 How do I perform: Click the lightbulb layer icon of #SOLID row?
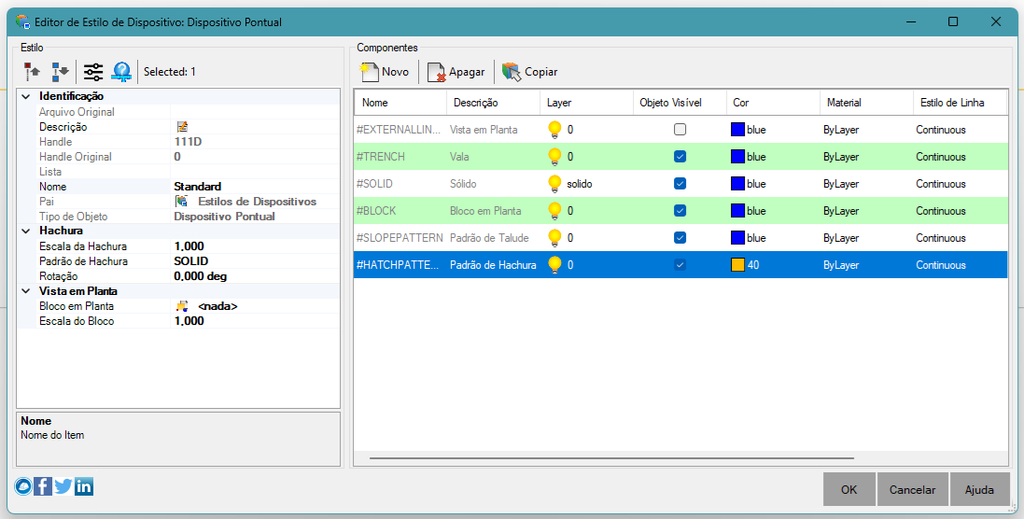coord(554,184)
